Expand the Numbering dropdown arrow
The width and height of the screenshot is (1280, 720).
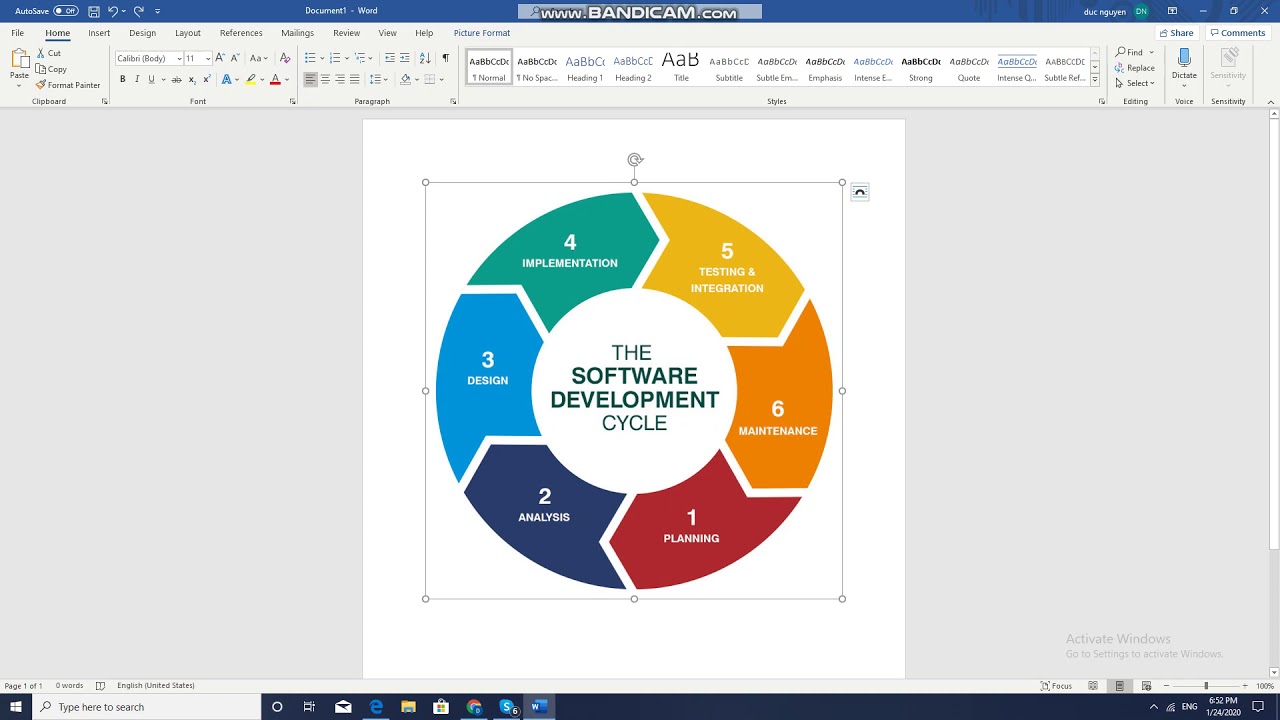coord(347,58)
